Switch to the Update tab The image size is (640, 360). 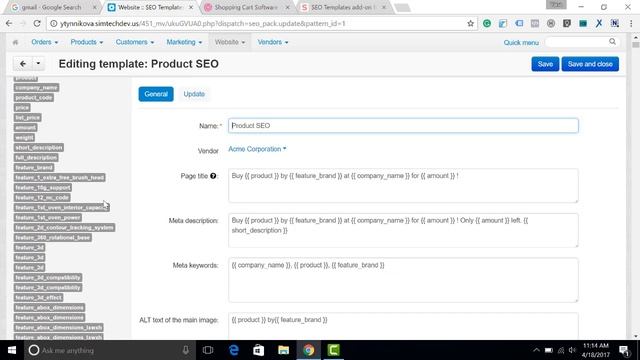194,94
